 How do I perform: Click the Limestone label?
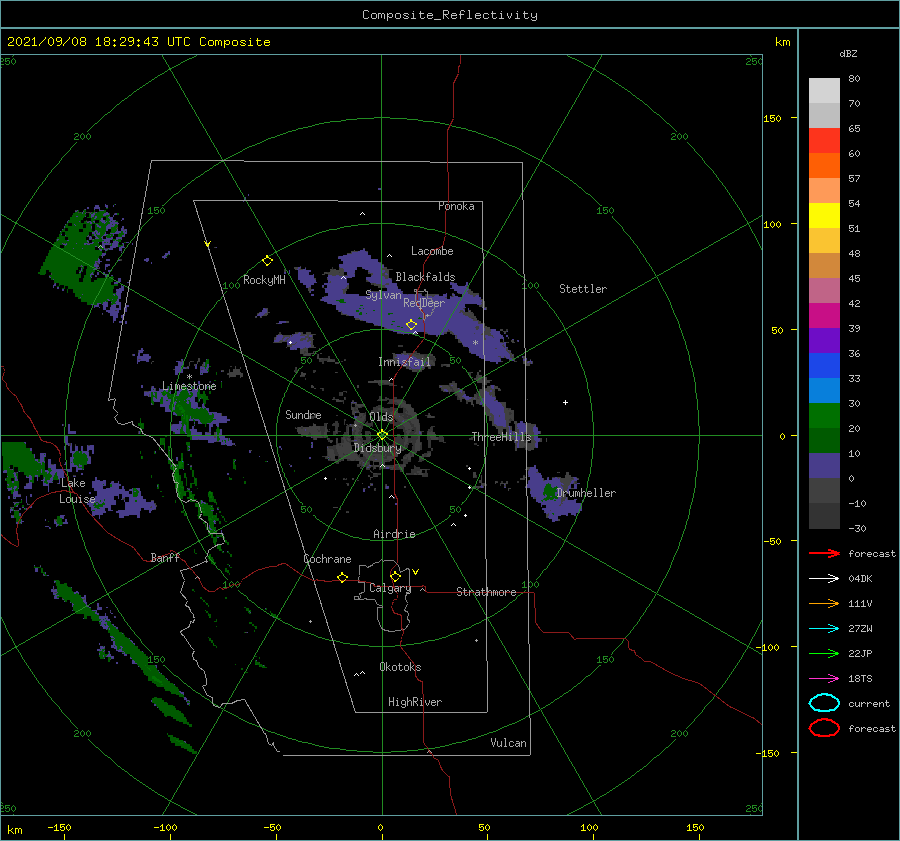pos(189,386)
